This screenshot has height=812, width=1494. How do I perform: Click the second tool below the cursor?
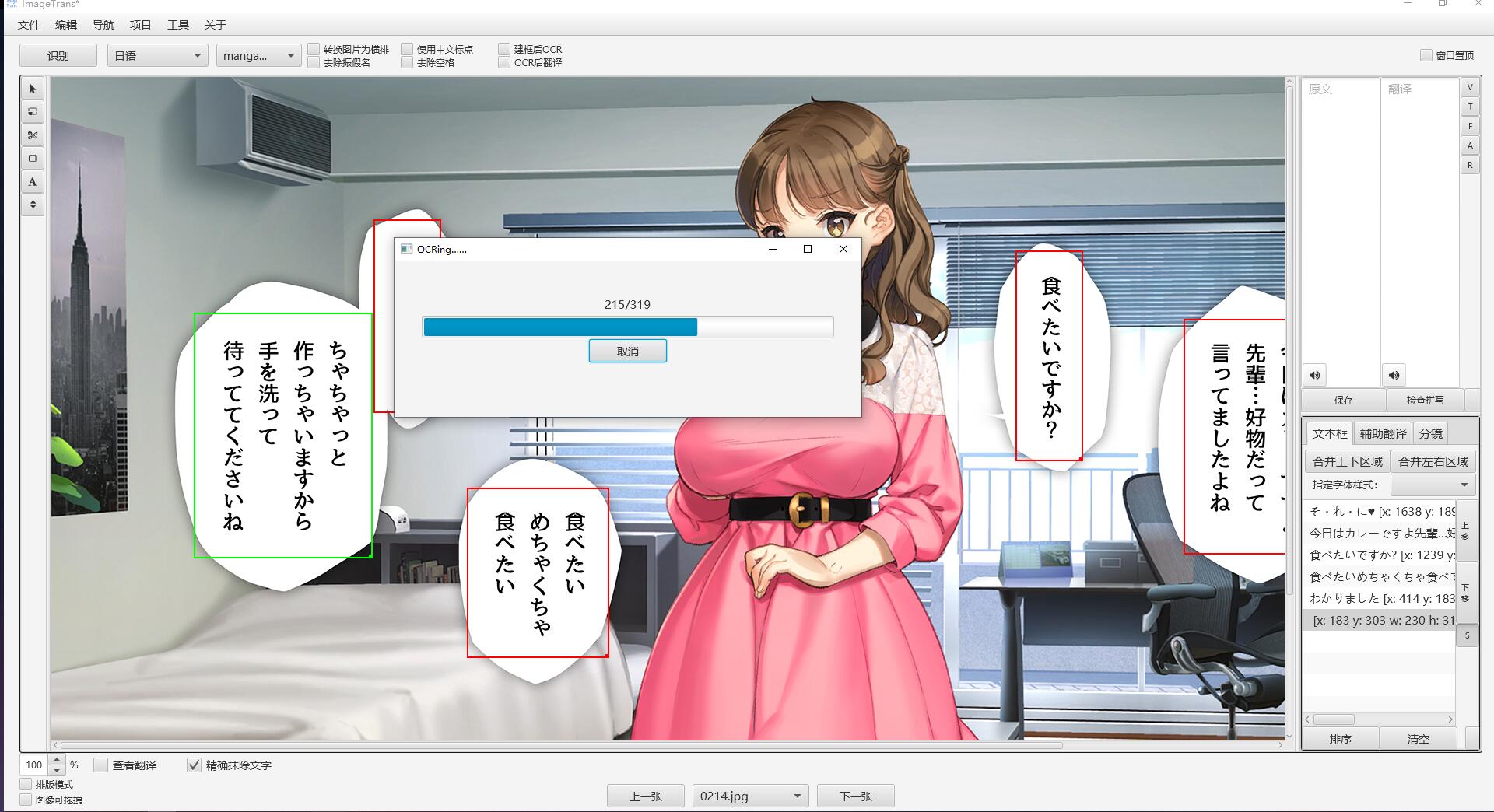[32, 112]
